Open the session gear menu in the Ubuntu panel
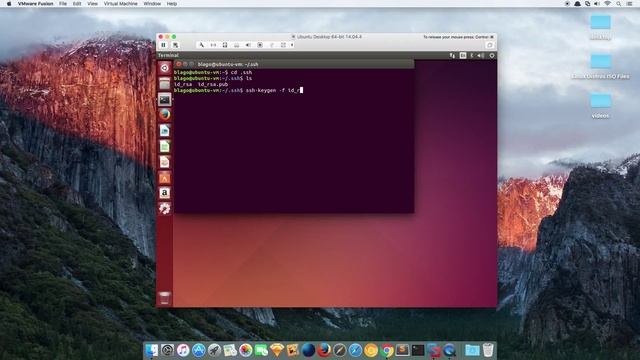This screenshot has width=640, height=360. (492, 55)
